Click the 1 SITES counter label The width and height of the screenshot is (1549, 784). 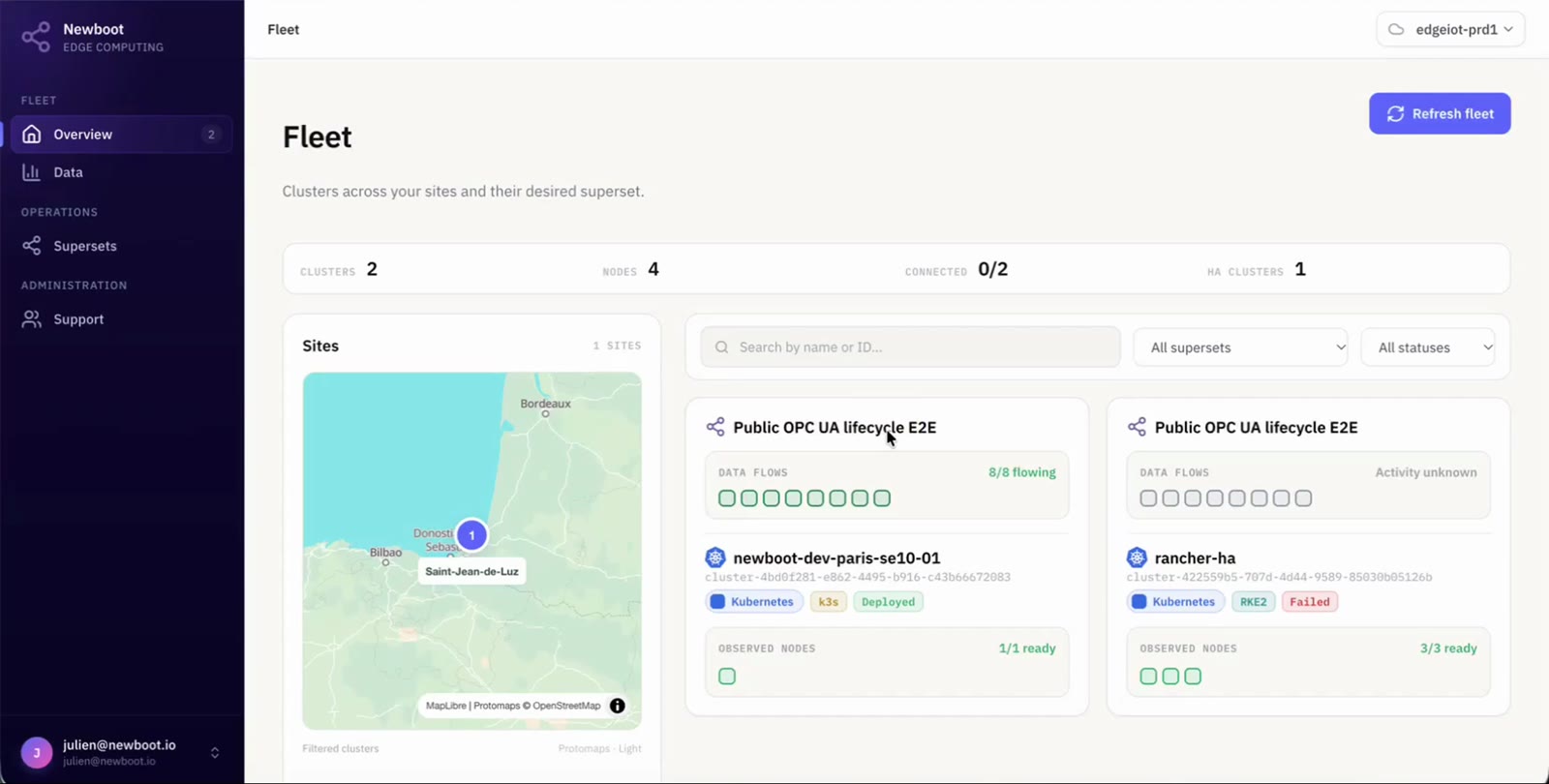click(617, 346)
